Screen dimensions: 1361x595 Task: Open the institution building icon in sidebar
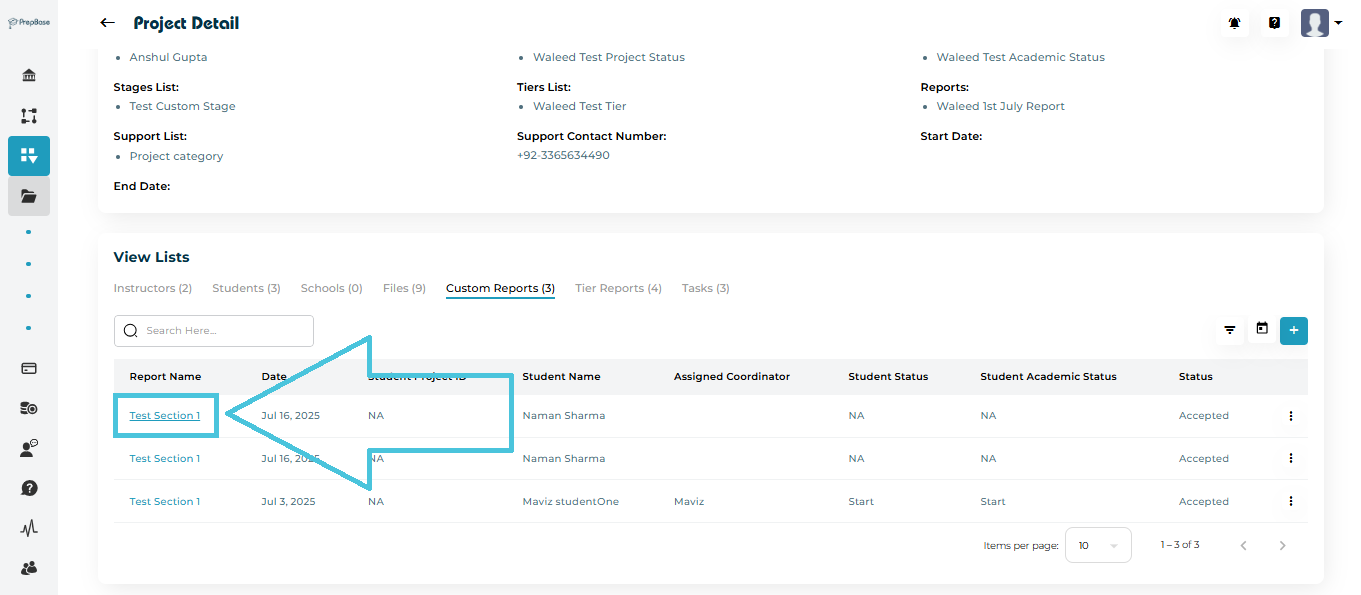point(29,76)
